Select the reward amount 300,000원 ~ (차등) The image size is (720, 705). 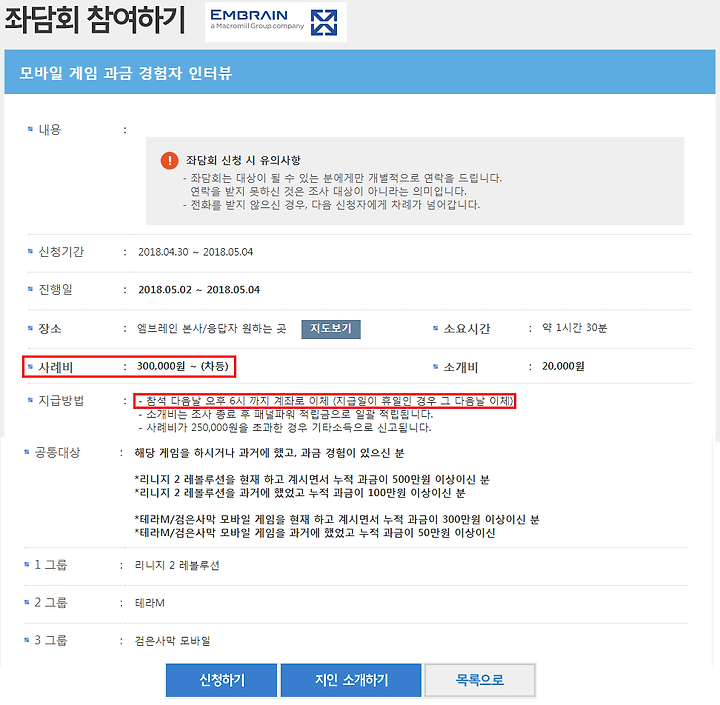click(183, 366)
